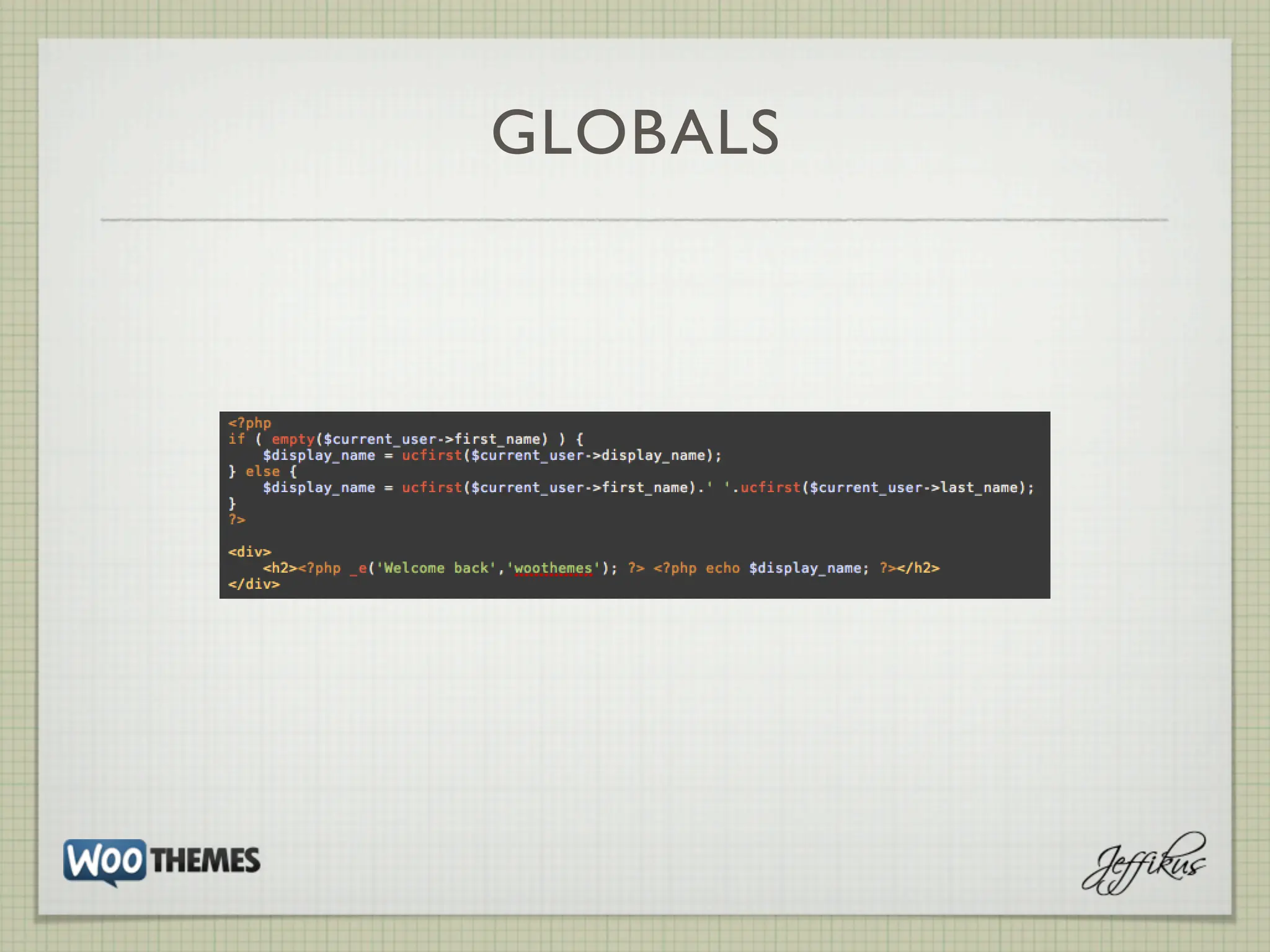This screenshot has width=1270, height=952.
Task: Select the line 'if ( empty($current_user->first_name) ) {'
Action: pos(406,439)
